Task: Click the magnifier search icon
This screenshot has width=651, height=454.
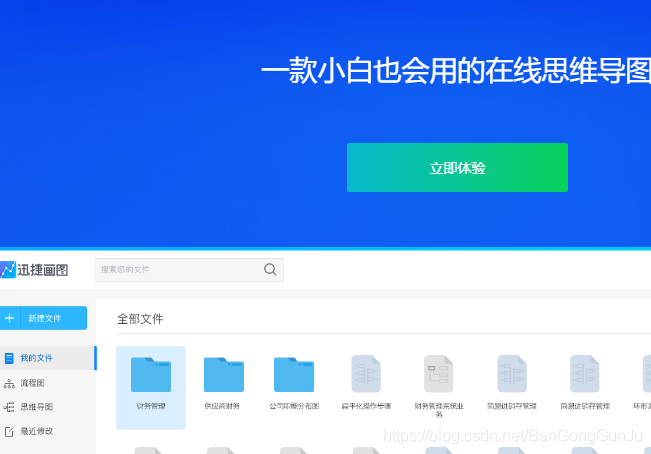Action: (x=270, y=270)
